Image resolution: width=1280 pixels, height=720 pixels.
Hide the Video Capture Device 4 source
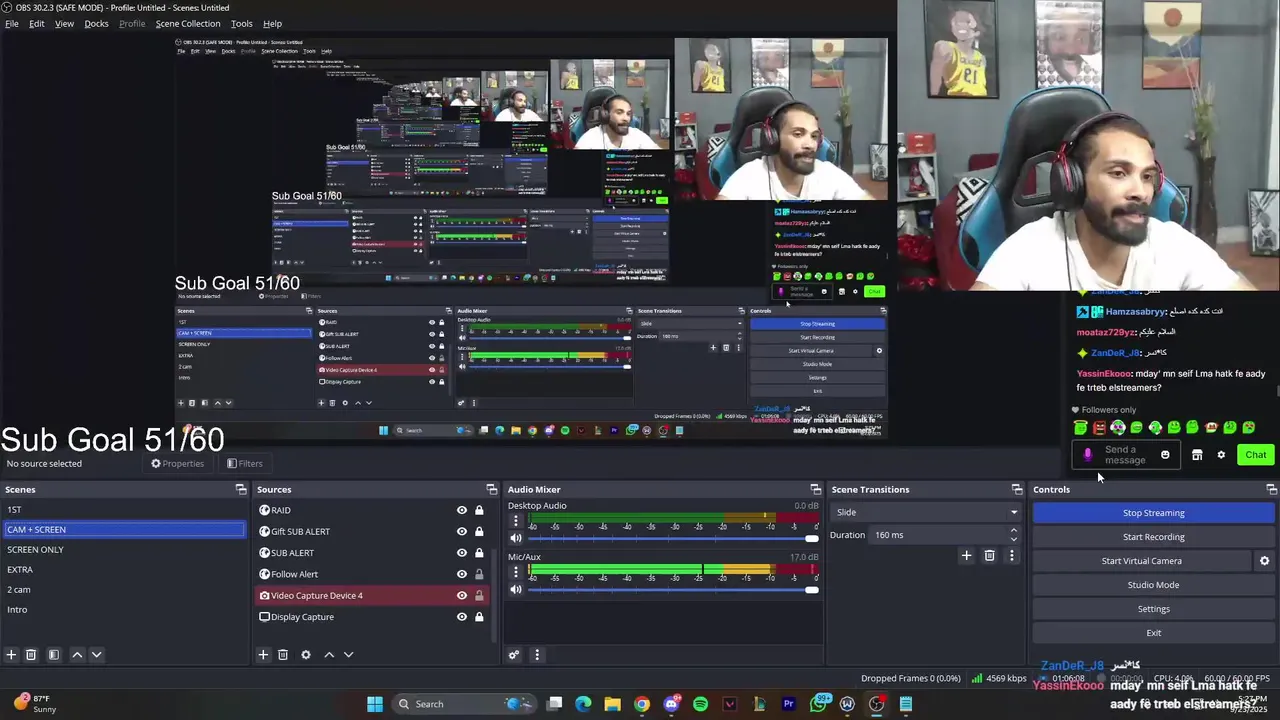(x=461, y=596)
